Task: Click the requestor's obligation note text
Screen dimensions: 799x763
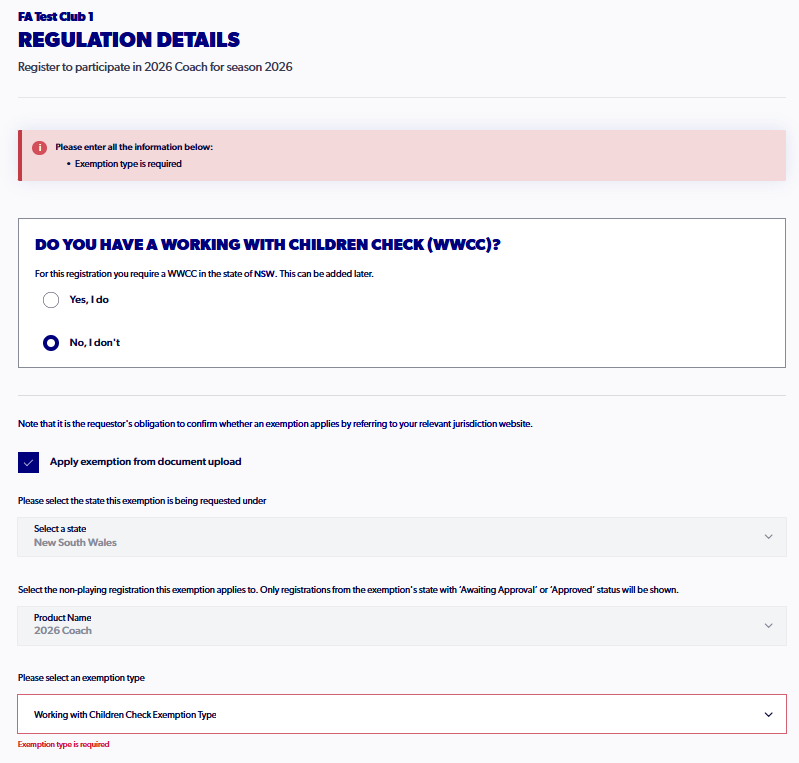Action: pos(275,424)
